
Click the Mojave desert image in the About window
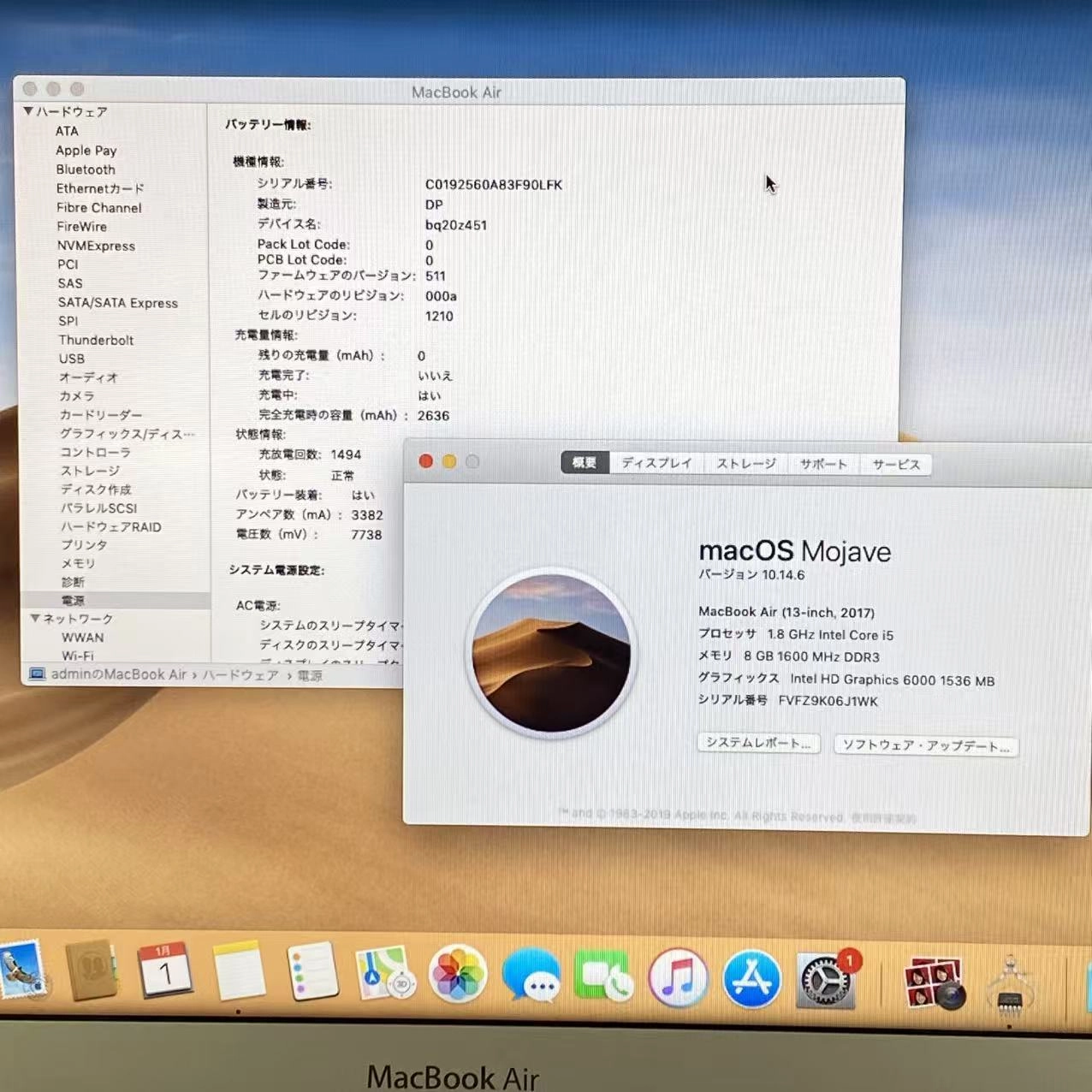coord(552,653)
